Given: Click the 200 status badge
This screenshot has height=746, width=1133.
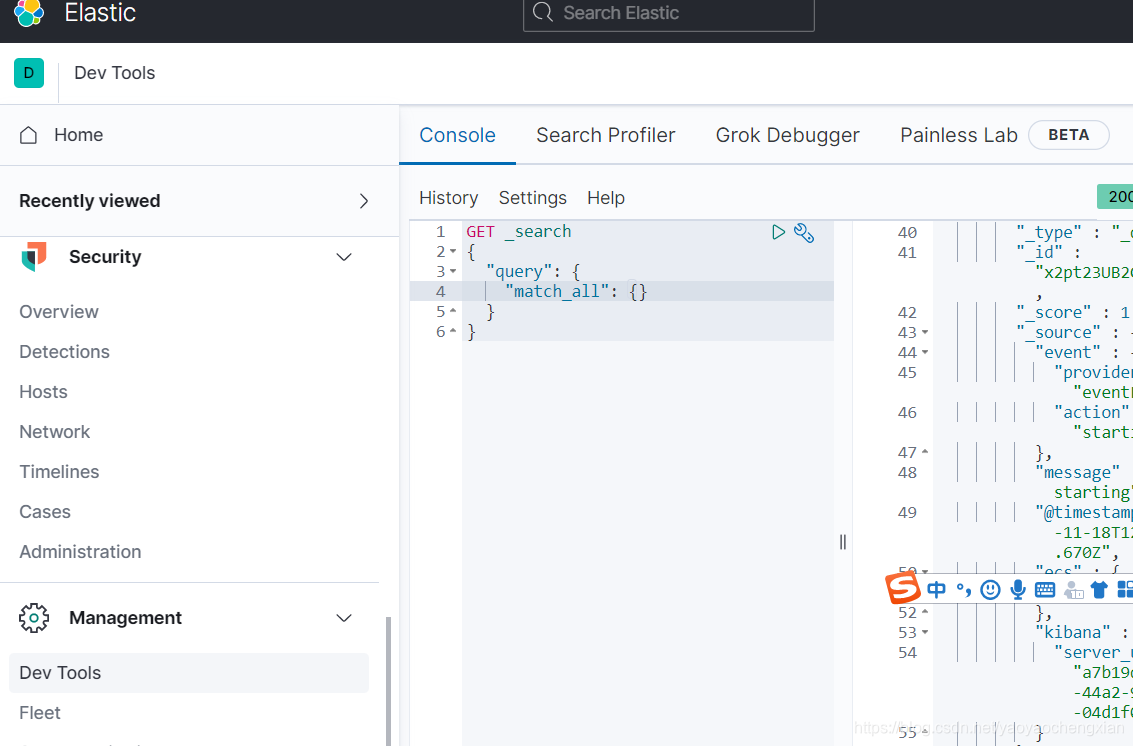Looking at the screenshot, I should (x=1115, y=197).
